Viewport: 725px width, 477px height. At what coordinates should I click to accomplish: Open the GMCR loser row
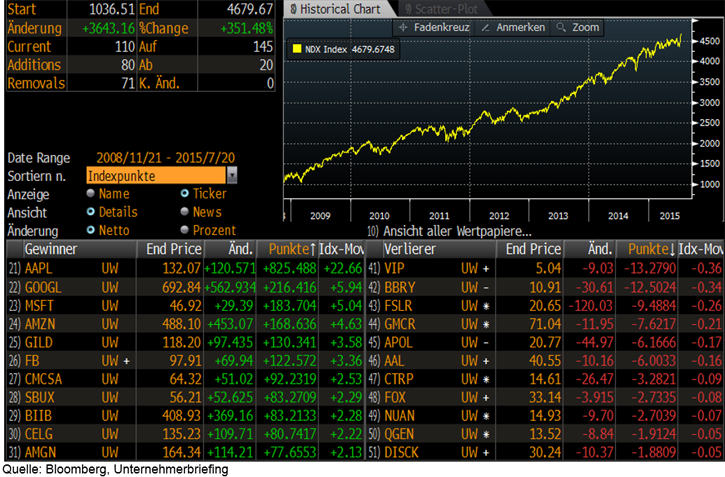[x=545, y=324]
